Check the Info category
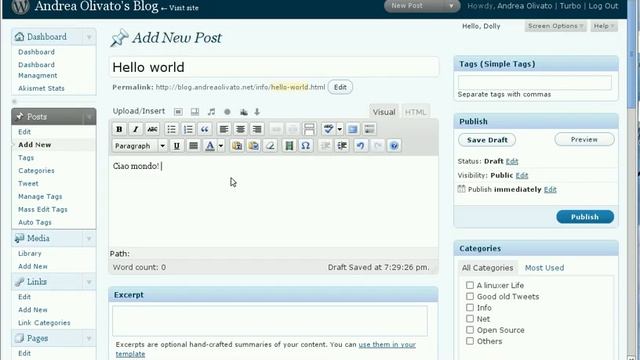Viewport: 640px width, 360px height. [470, 307]
